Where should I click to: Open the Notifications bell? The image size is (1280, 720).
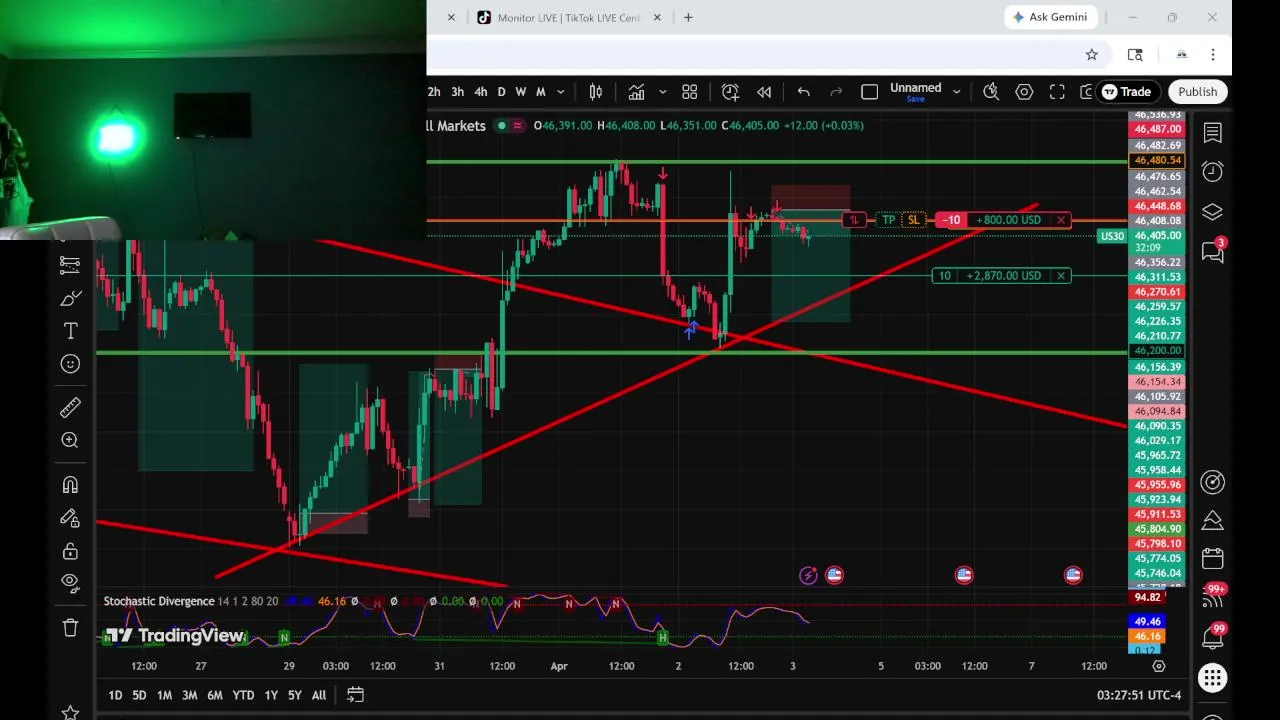point(1212,638)
